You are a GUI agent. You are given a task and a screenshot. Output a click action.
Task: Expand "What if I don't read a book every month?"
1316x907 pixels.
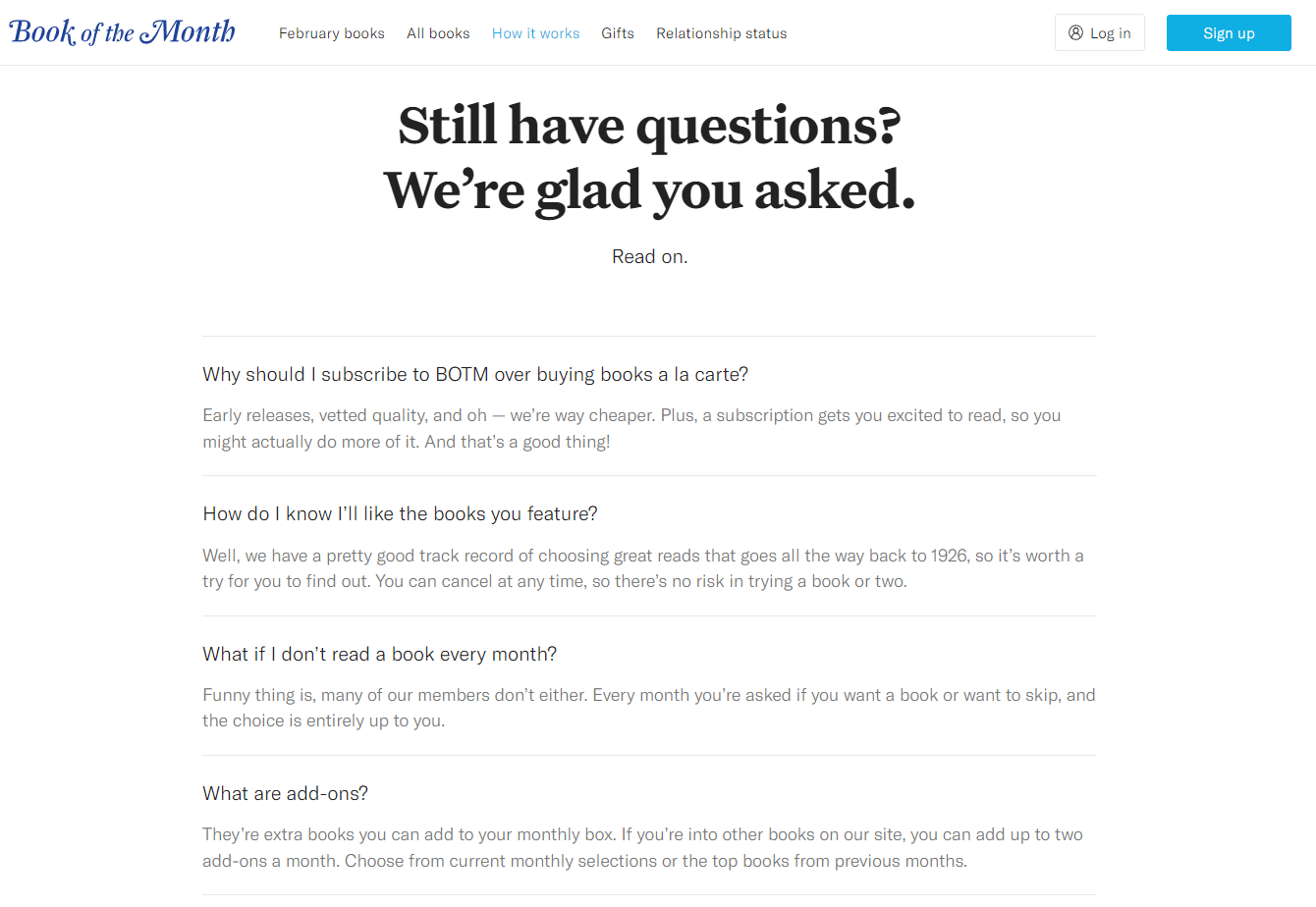[x=379, y=654]
